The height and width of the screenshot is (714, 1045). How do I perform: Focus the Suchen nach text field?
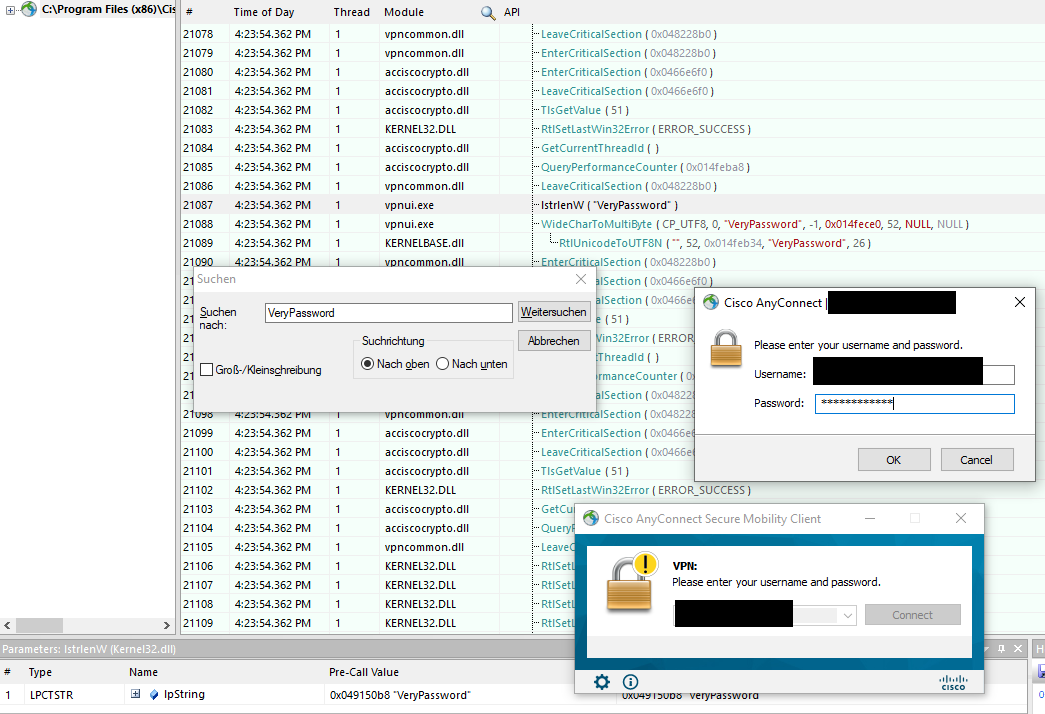pyautogui.click(x=389, y=313)
